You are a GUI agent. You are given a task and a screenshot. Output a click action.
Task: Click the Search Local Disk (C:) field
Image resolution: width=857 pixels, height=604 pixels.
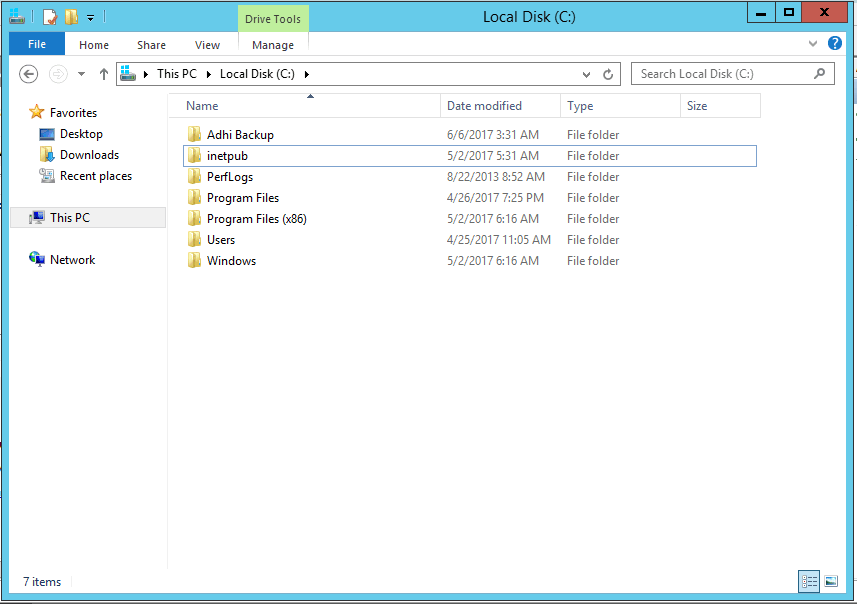click(732, 74)
